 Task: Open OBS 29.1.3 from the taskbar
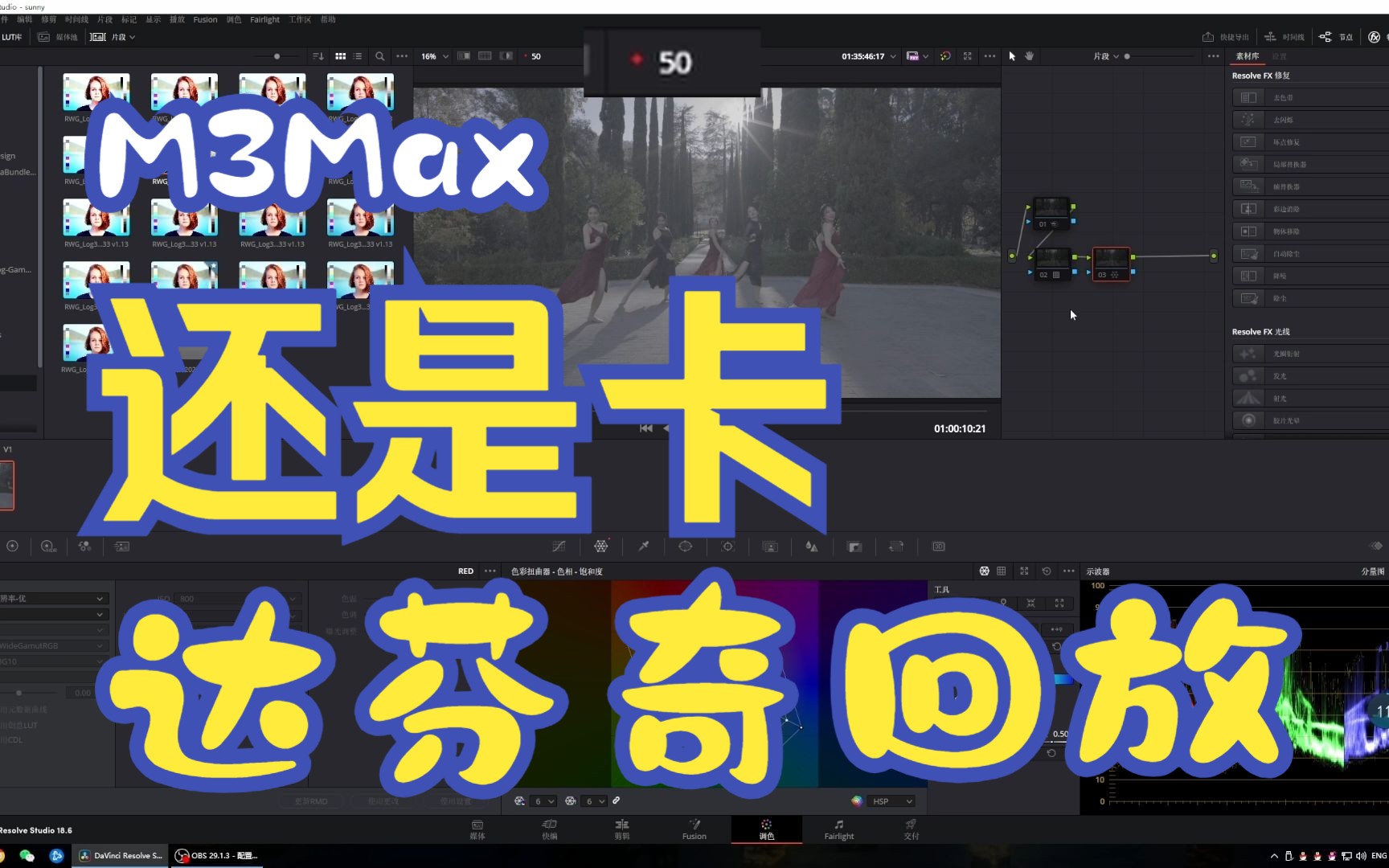click(x=217, y=856)
